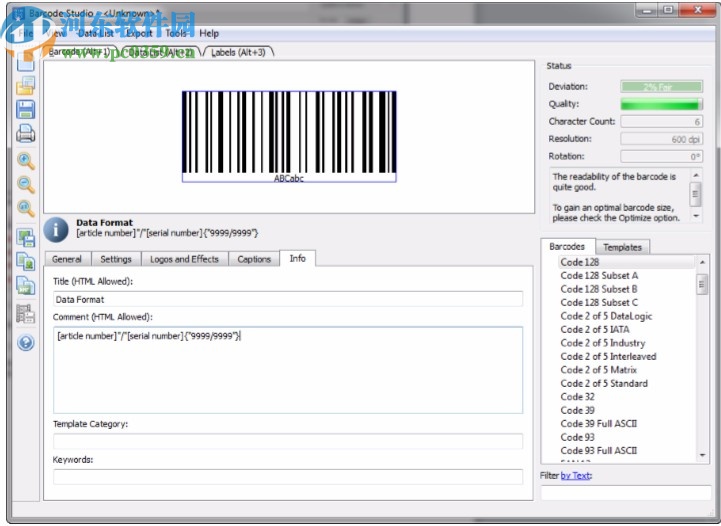Click the label printing grid icon
721x526 pixels.
click(26, 314)
